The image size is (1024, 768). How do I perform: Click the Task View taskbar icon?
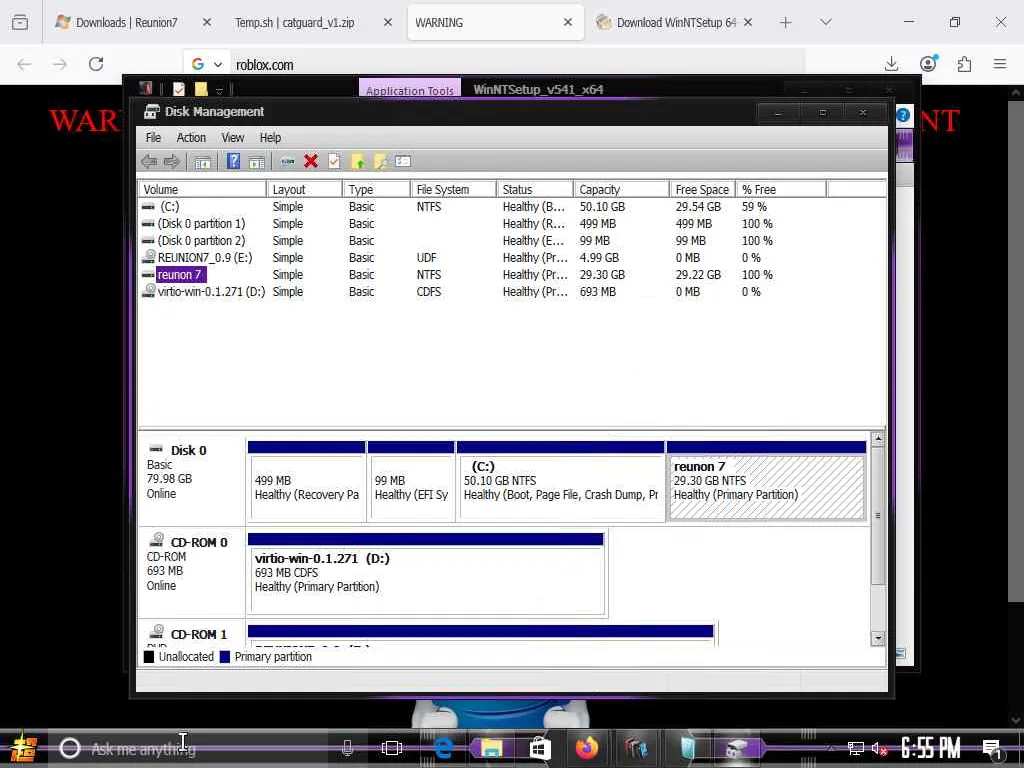pyautogui.click(x=392, y=748)
